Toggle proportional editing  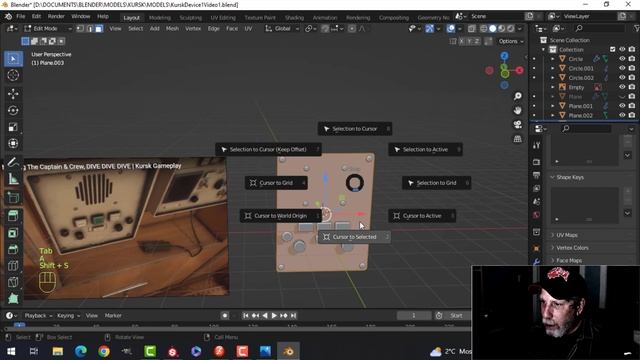352,29
